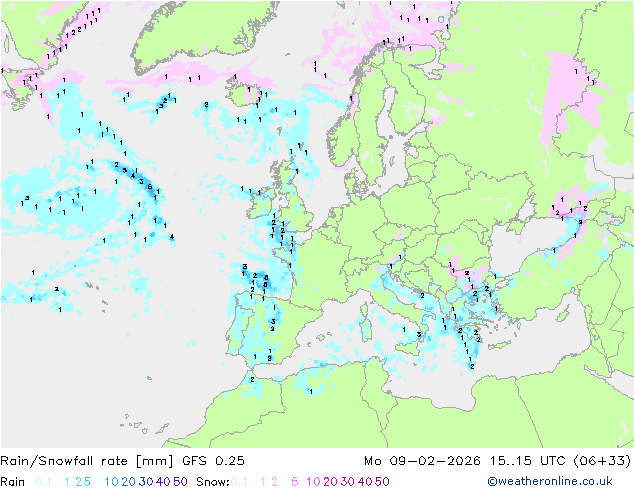Pick the Rain legend value 50
This screenshot has height=490, width=634.
(x=180, y=482)
